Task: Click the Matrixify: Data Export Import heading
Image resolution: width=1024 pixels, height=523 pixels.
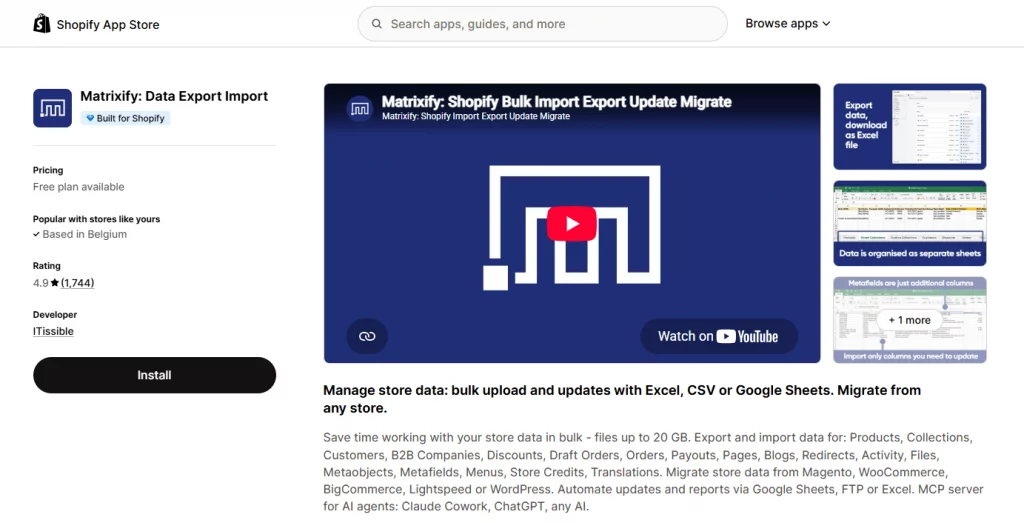Action: pyautogui.click(x=174, y=96)
